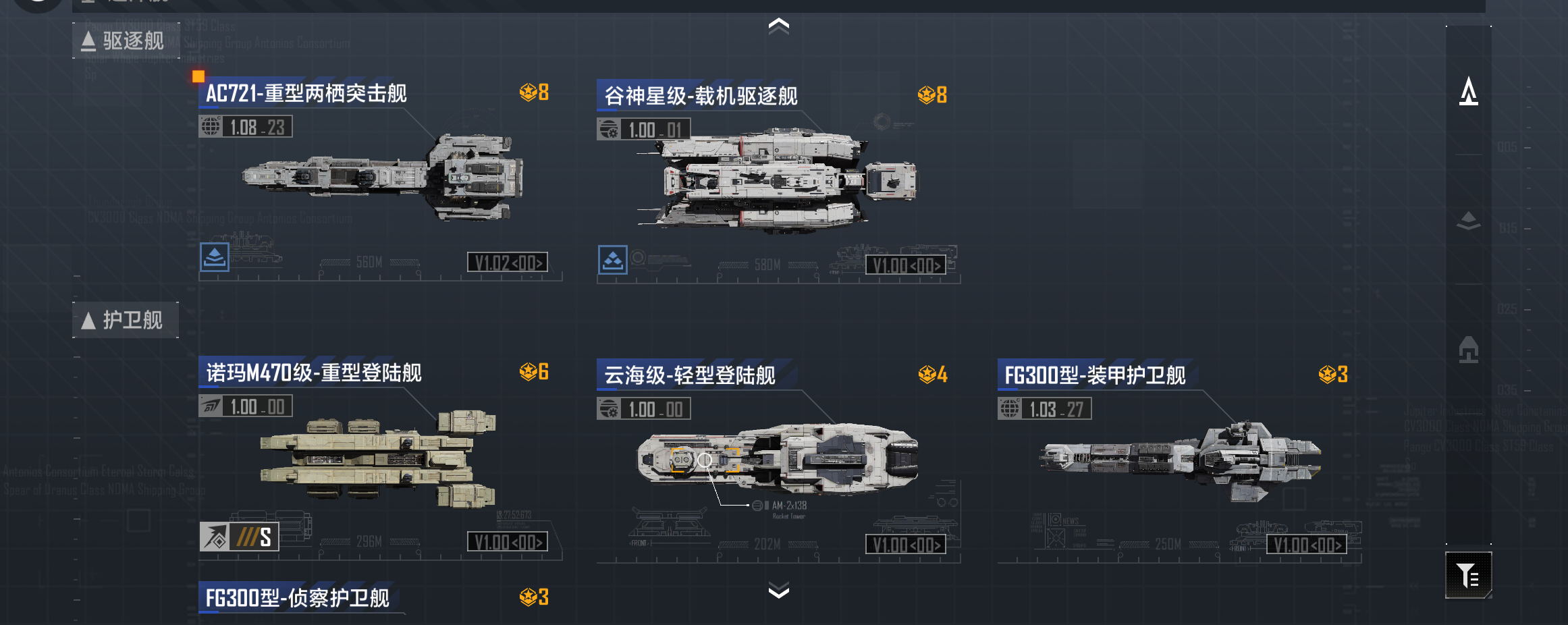Viewport: 1568px width, 625px height.
Task: Select the 诺玛M470级 ship image
Action: tap(378, 459)
